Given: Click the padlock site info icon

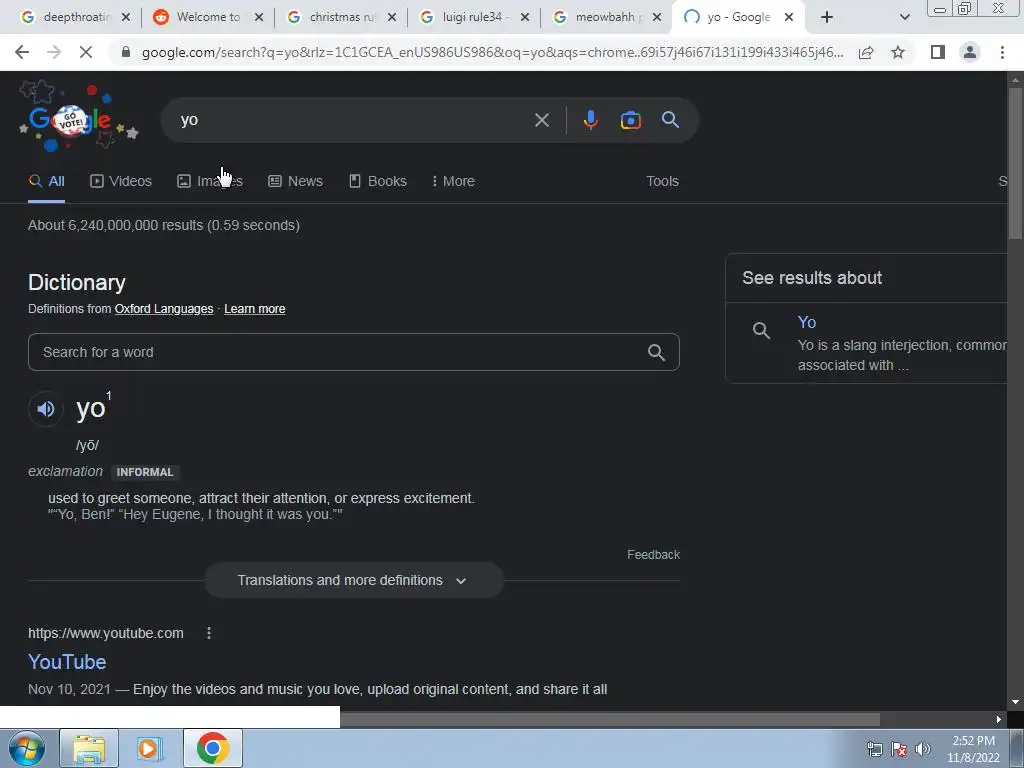Looking at the screenshot, I should pos(126,52).
